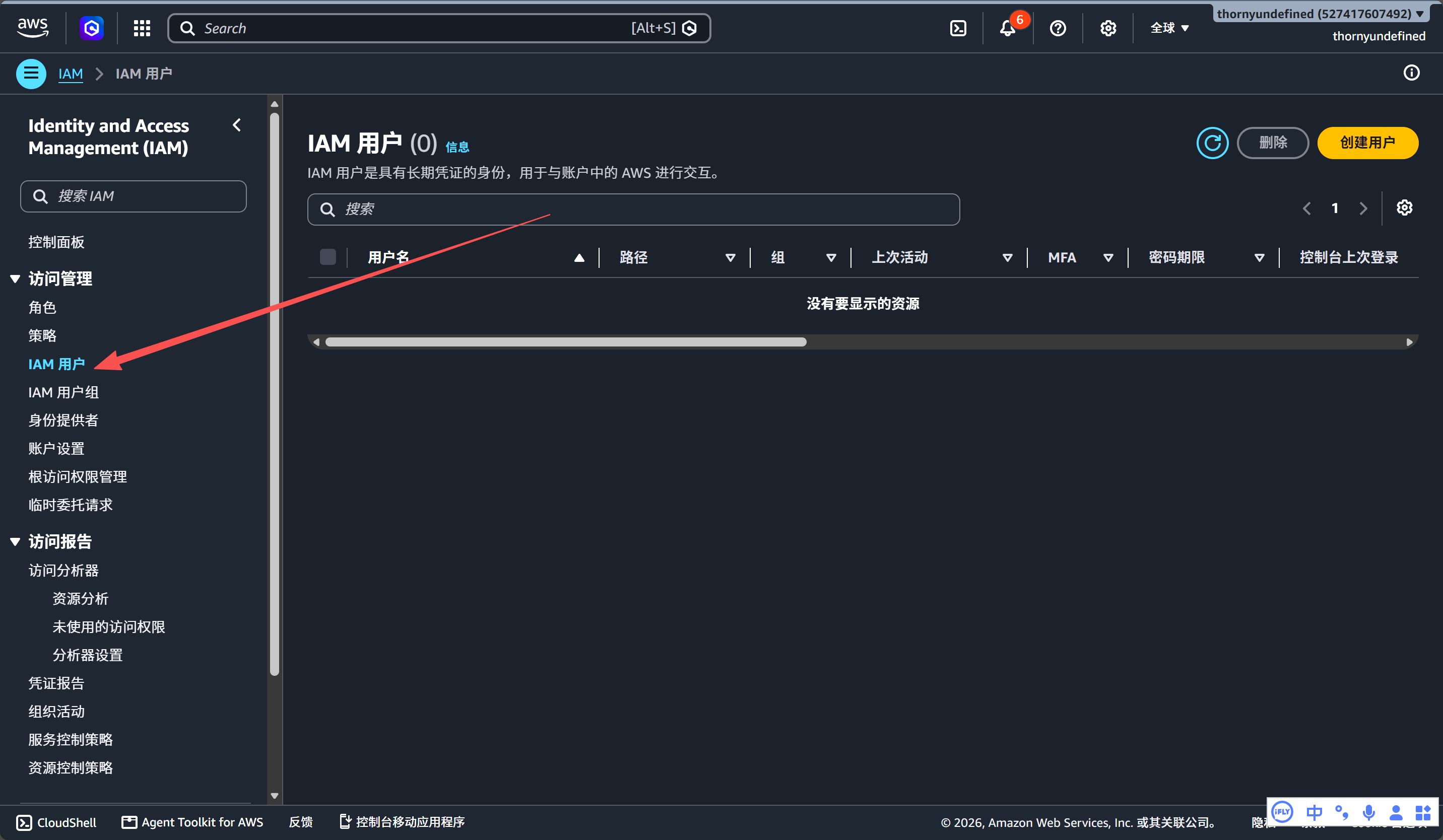
Task: Select IAM 用户 in sidebar
Action: click(57, 364)
